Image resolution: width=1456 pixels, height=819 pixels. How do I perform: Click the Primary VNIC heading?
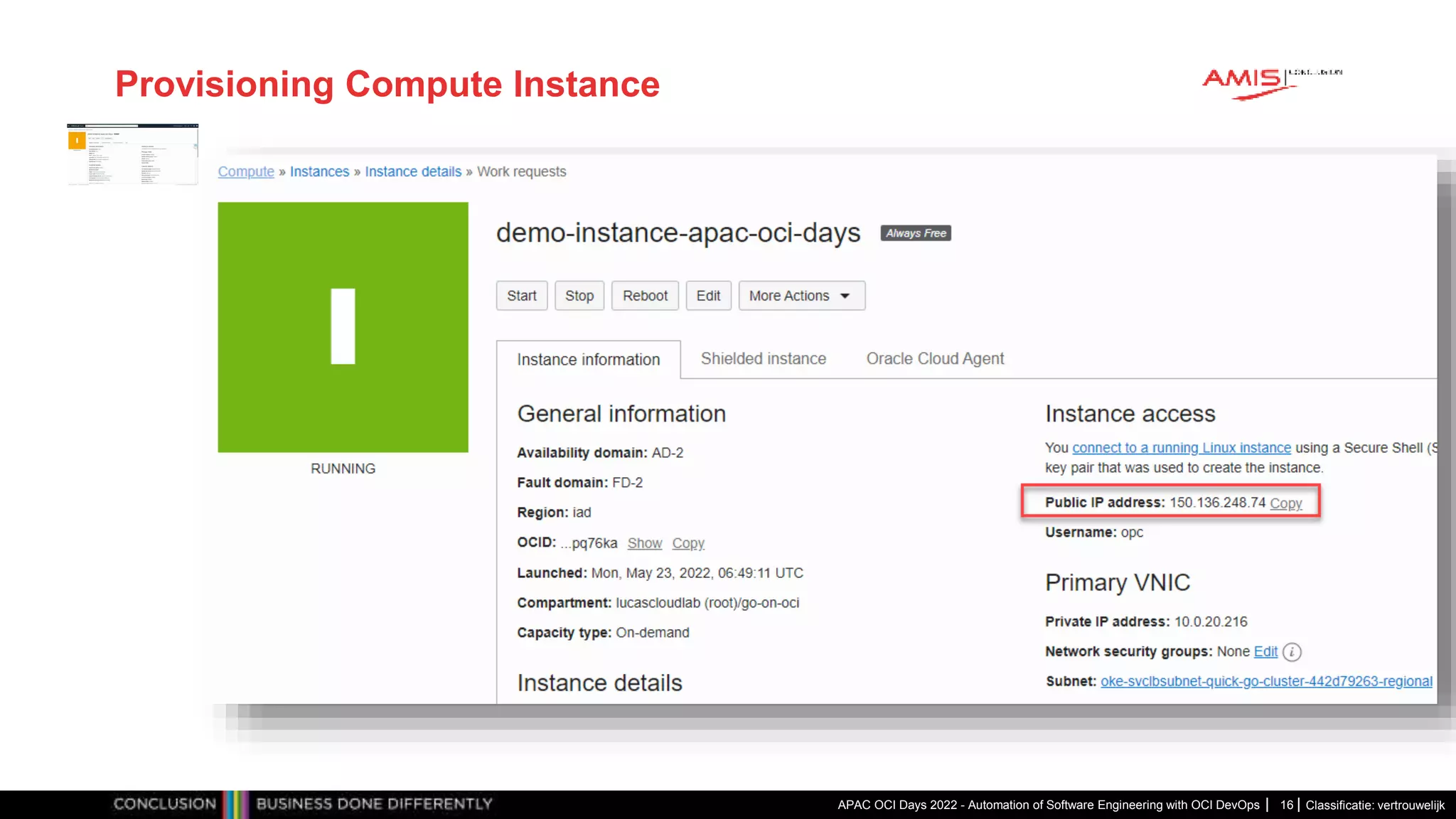(1118, 583)
